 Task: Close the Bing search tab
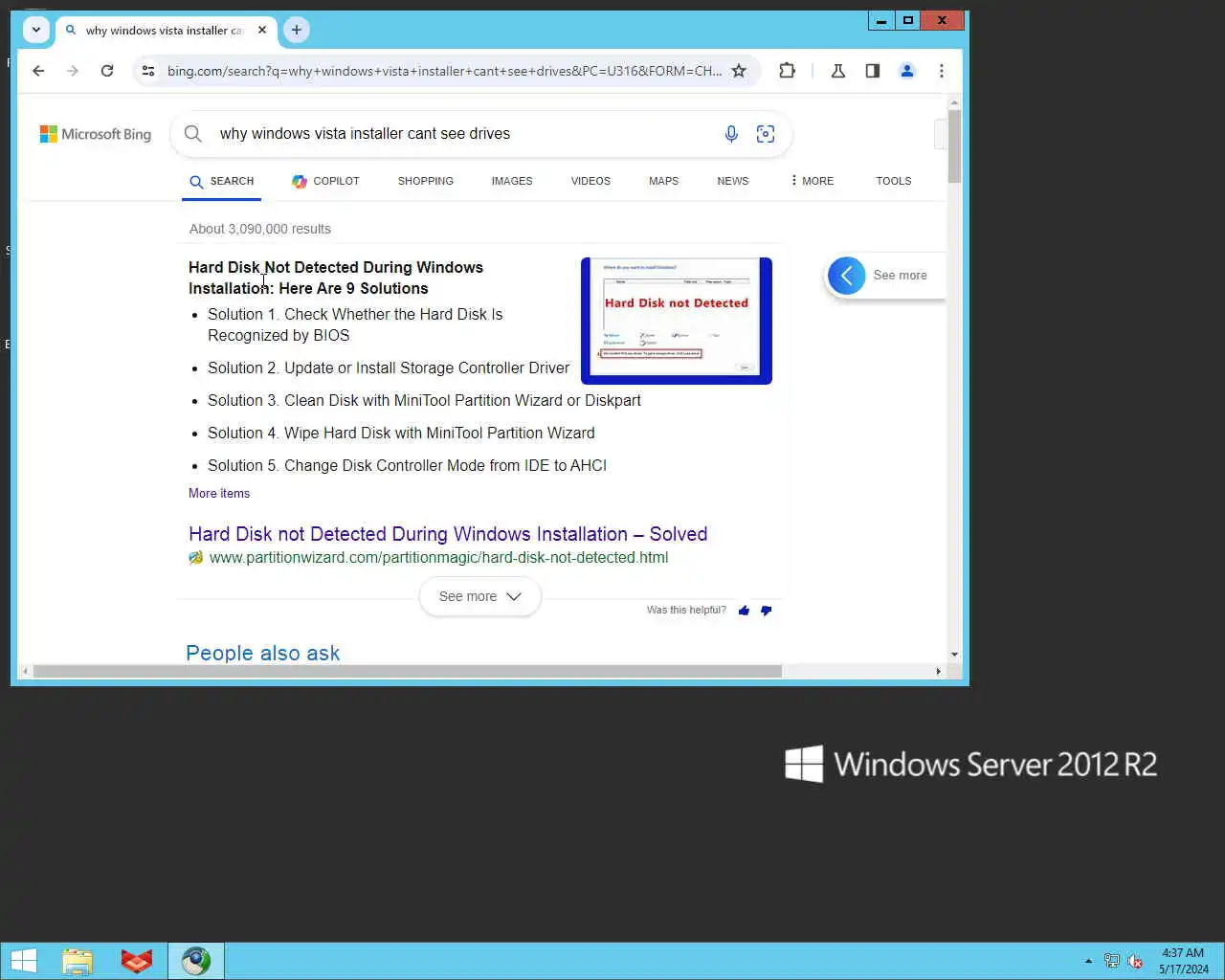point(262,30)
